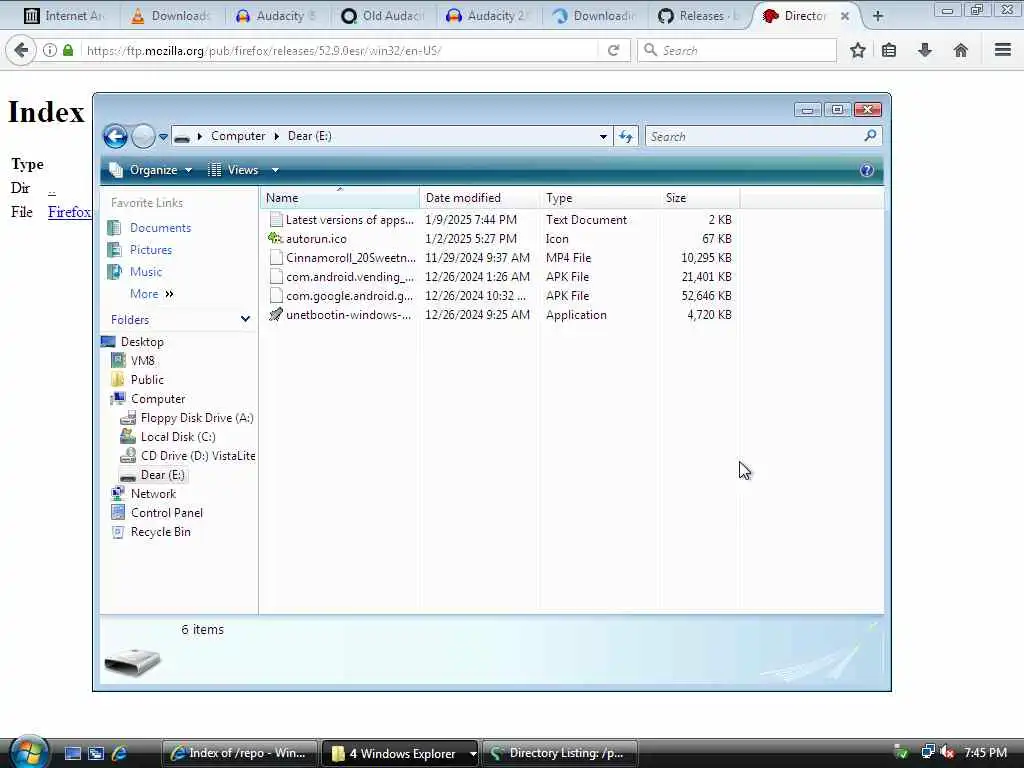This screenshot has width=1024, height=768.
Task: Open a new browser tab
Action: (x=878, y=16)
